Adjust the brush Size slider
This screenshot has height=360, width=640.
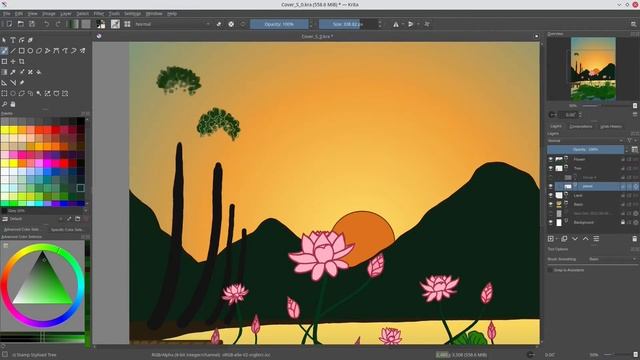(x=348, y=24)
